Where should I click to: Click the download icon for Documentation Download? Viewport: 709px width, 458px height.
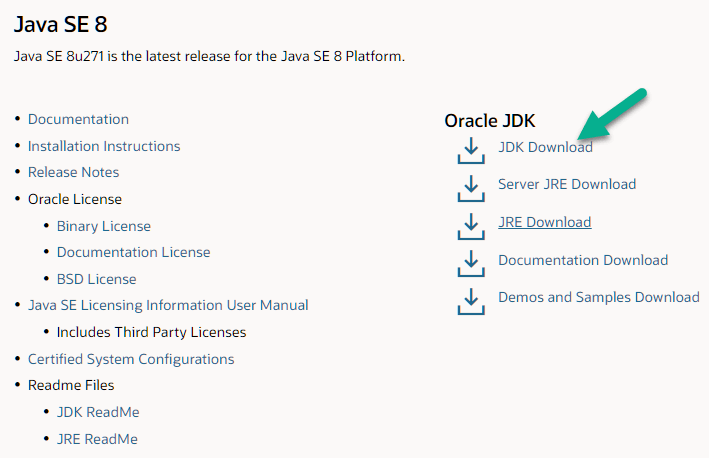470,263
